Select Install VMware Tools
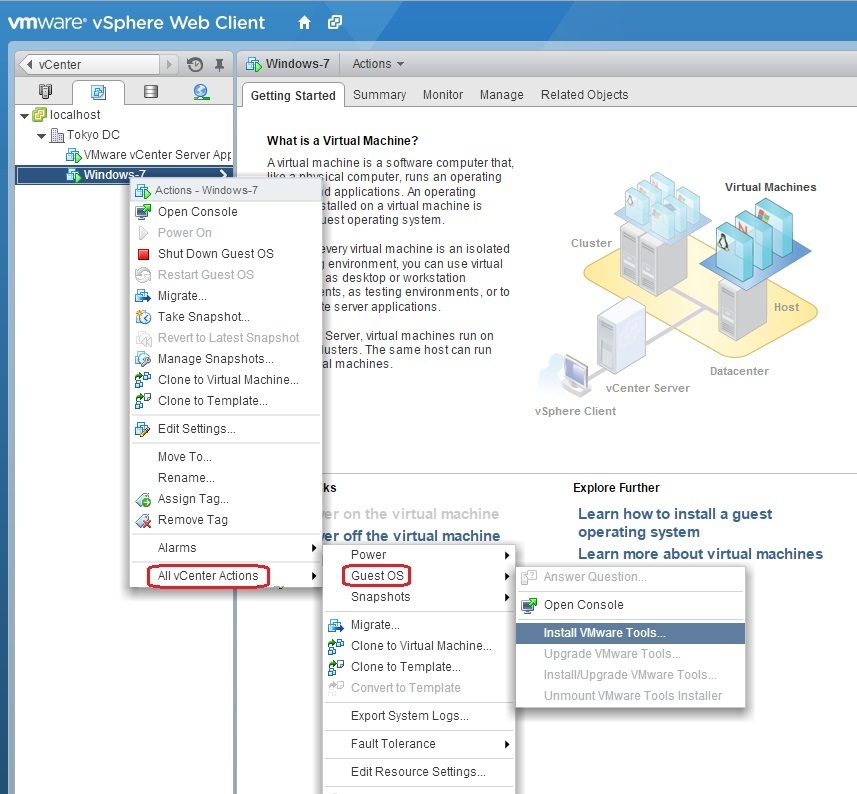Screen dimensions: 857x794 (x=630, y=633)
